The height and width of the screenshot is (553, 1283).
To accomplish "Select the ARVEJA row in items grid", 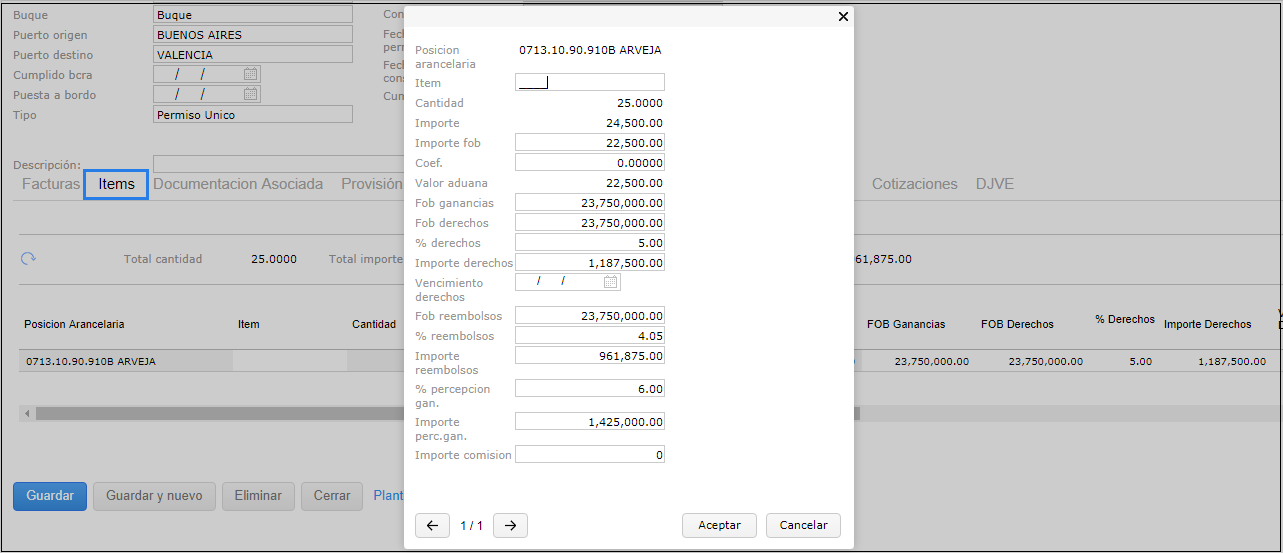I will tap(120, 361).
